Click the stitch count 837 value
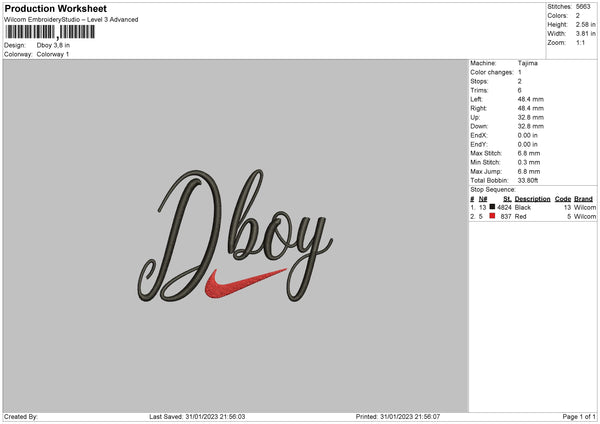The width and height of the screenshot is (600, 424). pyautogui.click(x=506, y=217)
